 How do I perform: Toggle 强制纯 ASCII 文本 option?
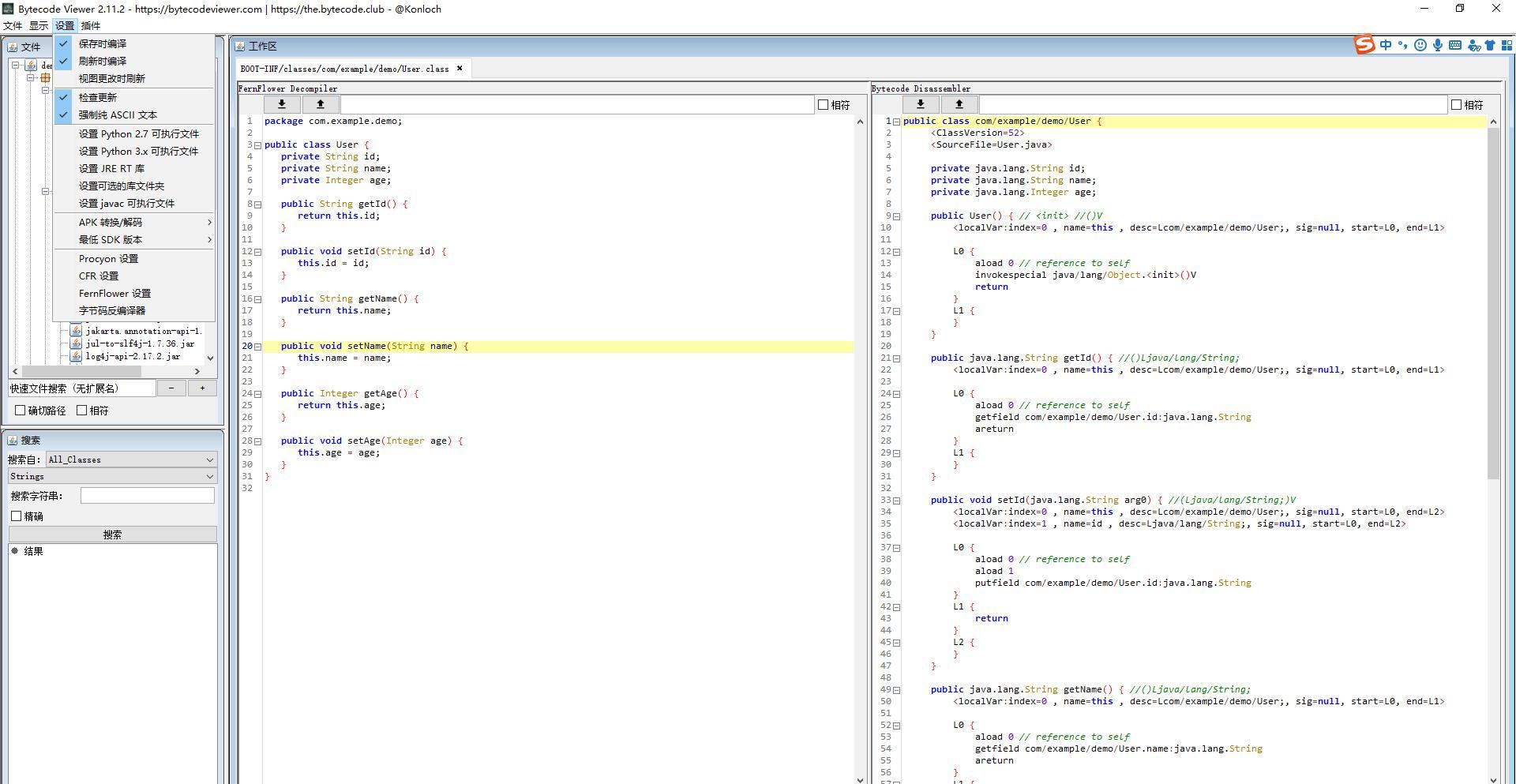pyautogui.click(x=134, y=115)
